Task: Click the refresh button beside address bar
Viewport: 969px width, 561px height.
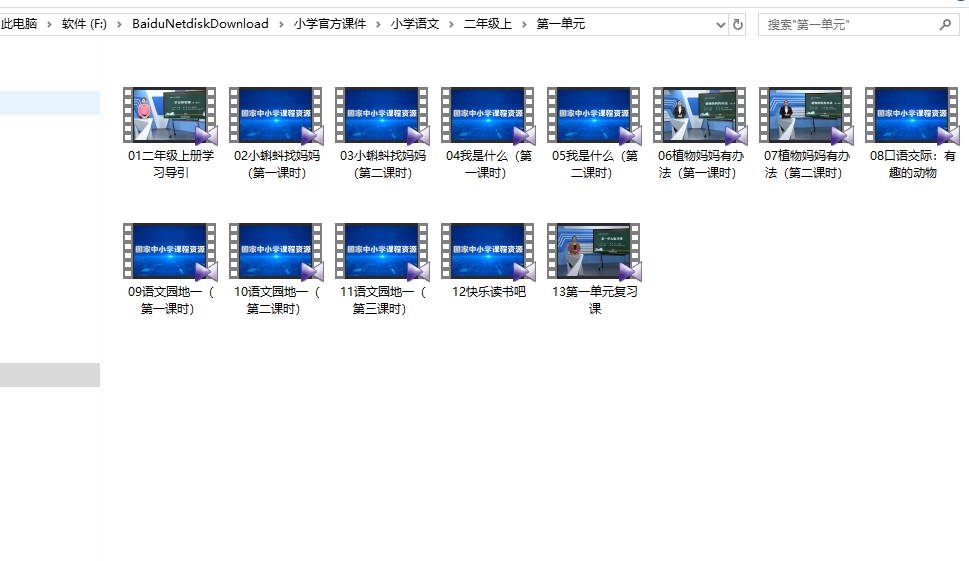Action: tap(738, 24)
